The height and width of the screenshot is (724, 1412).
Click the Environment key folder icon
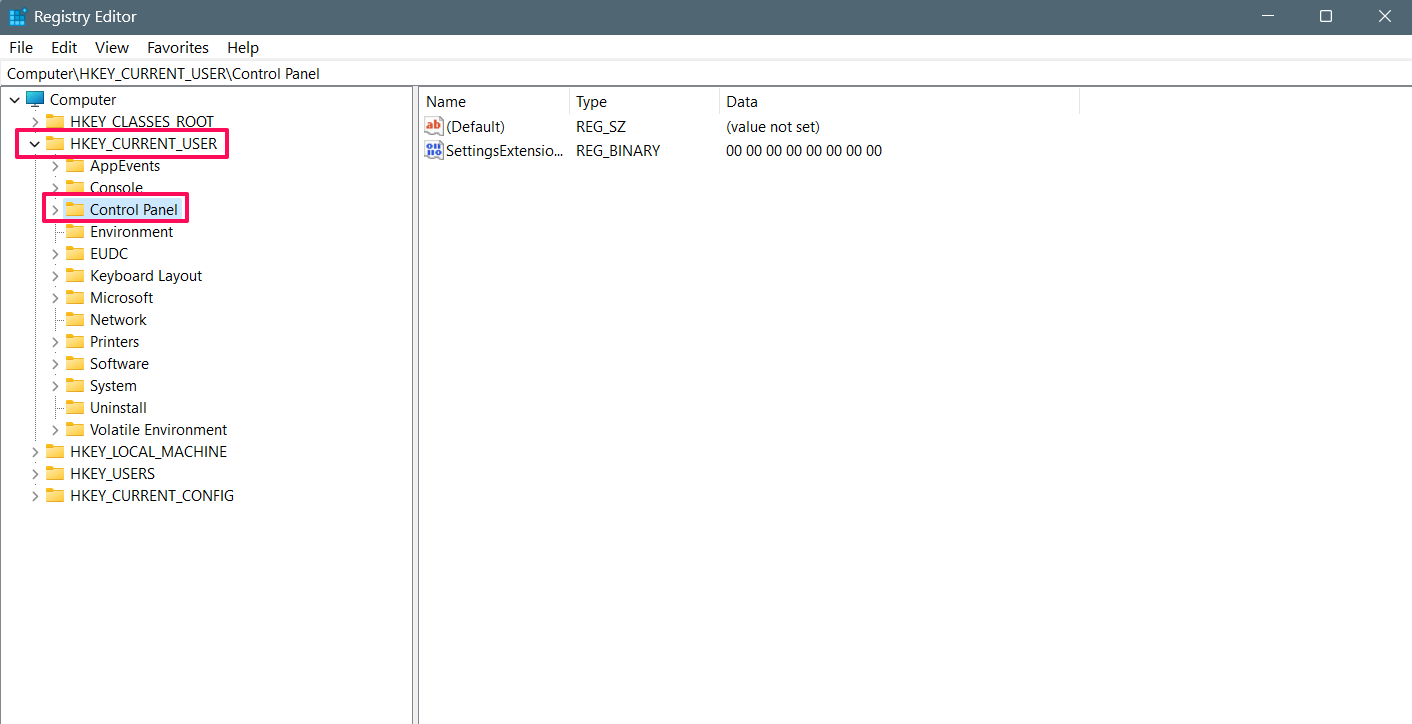click(75, 232)
